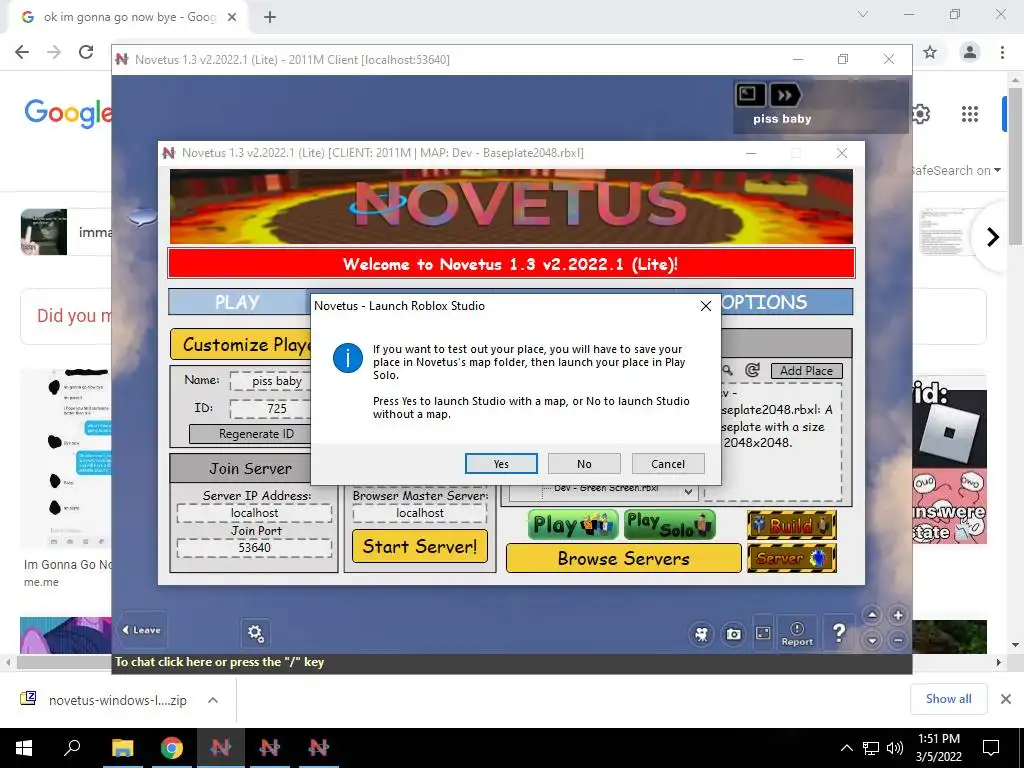This screenshot has height=768, width=1024.
Task: Click Yes in Launch Roblox Studio dialog
Action: click(x=501, y=464)
